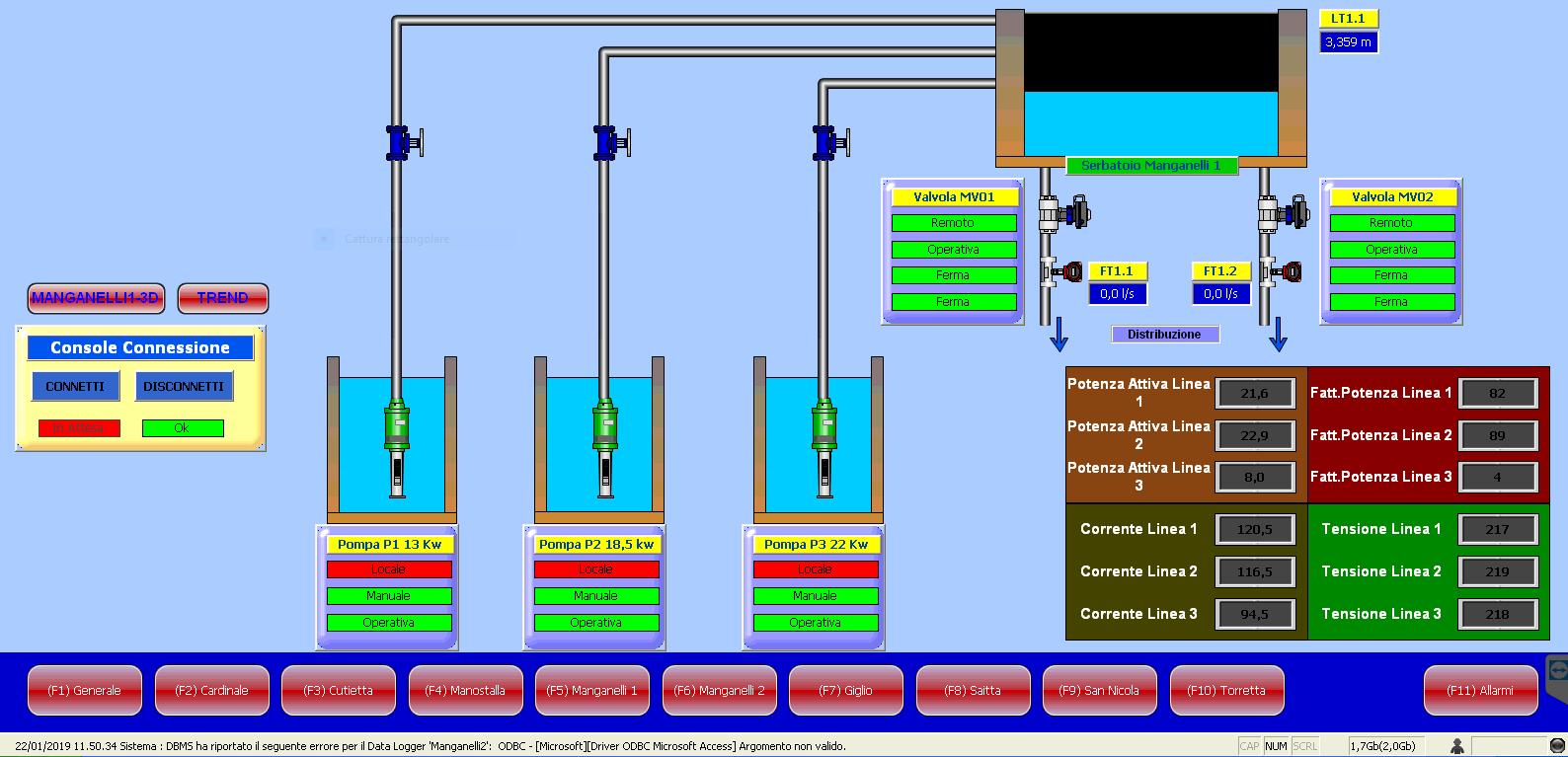Go to (F5) Manganelli 1 page
Image resolution: width=1568 pixels, height=757 pixels.
[x=592, y=690]
